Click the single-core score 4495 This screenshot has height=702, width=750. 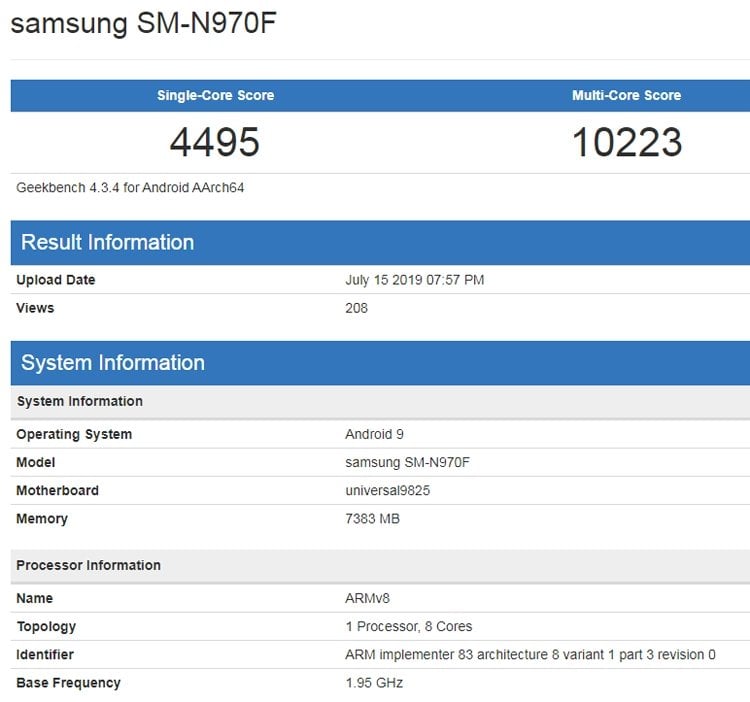[215, 142]
